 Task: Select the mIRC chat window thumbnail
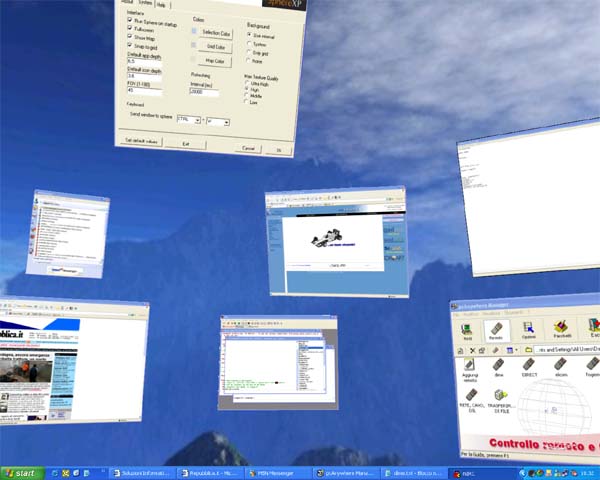278,363
